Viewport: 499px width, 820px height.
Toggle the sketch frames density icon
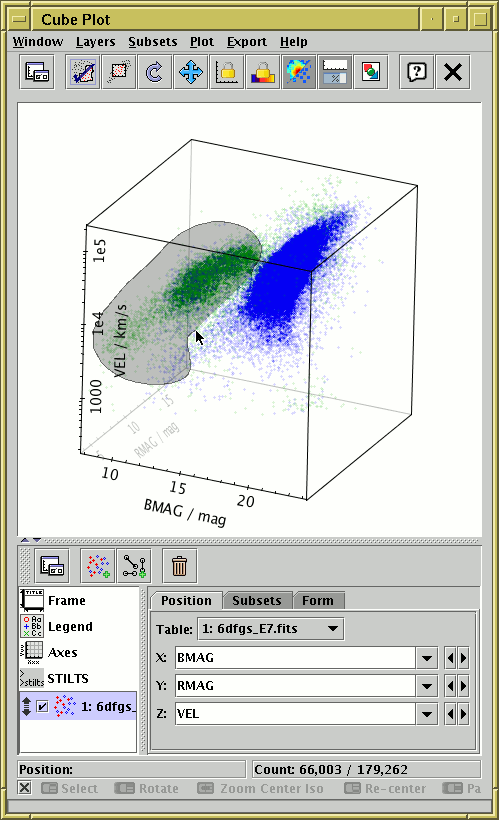point(299,72)
